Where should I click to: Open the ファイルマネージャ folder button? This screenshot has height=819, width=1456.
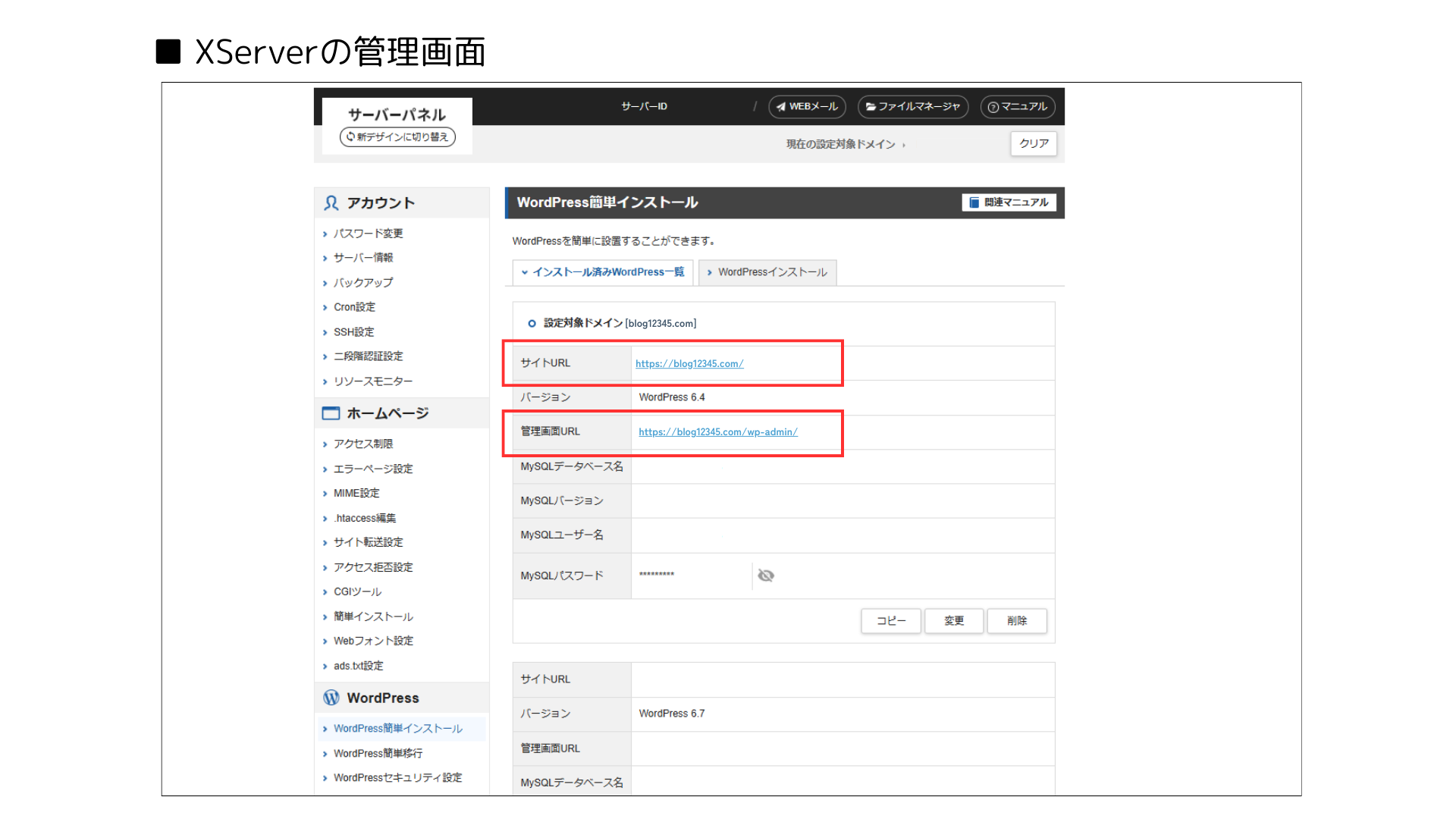click(913, 107)
